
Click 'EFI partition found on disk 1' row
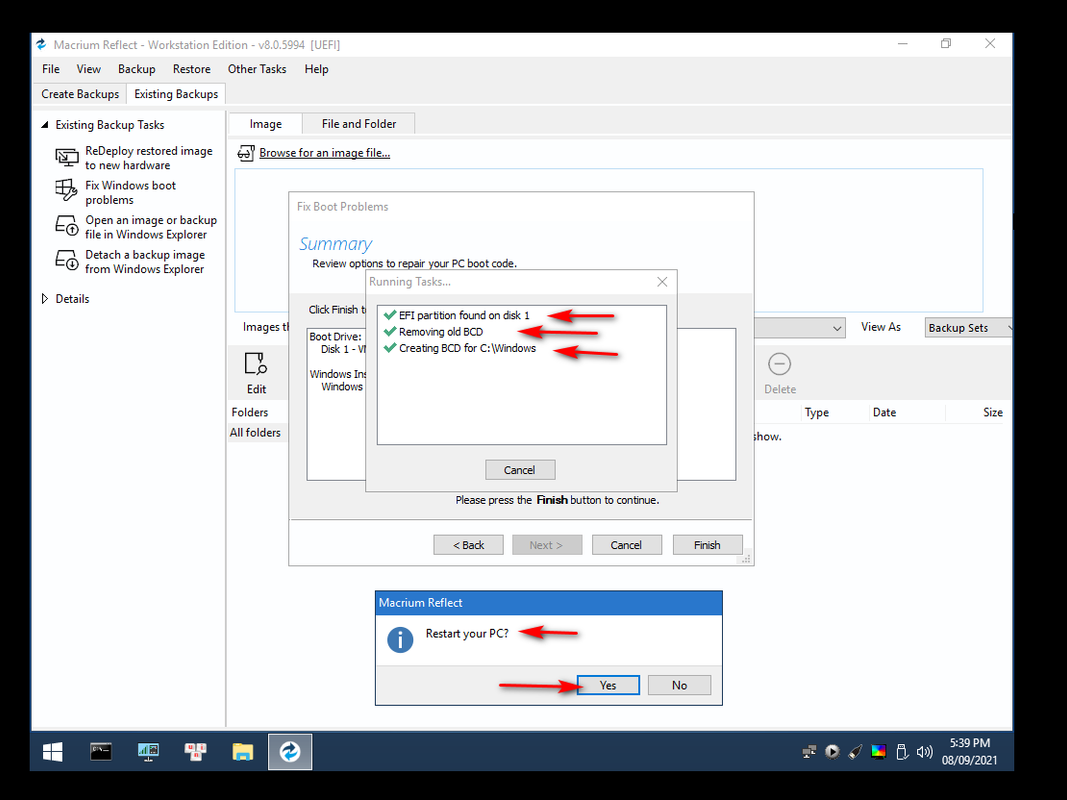click(457, 315)
